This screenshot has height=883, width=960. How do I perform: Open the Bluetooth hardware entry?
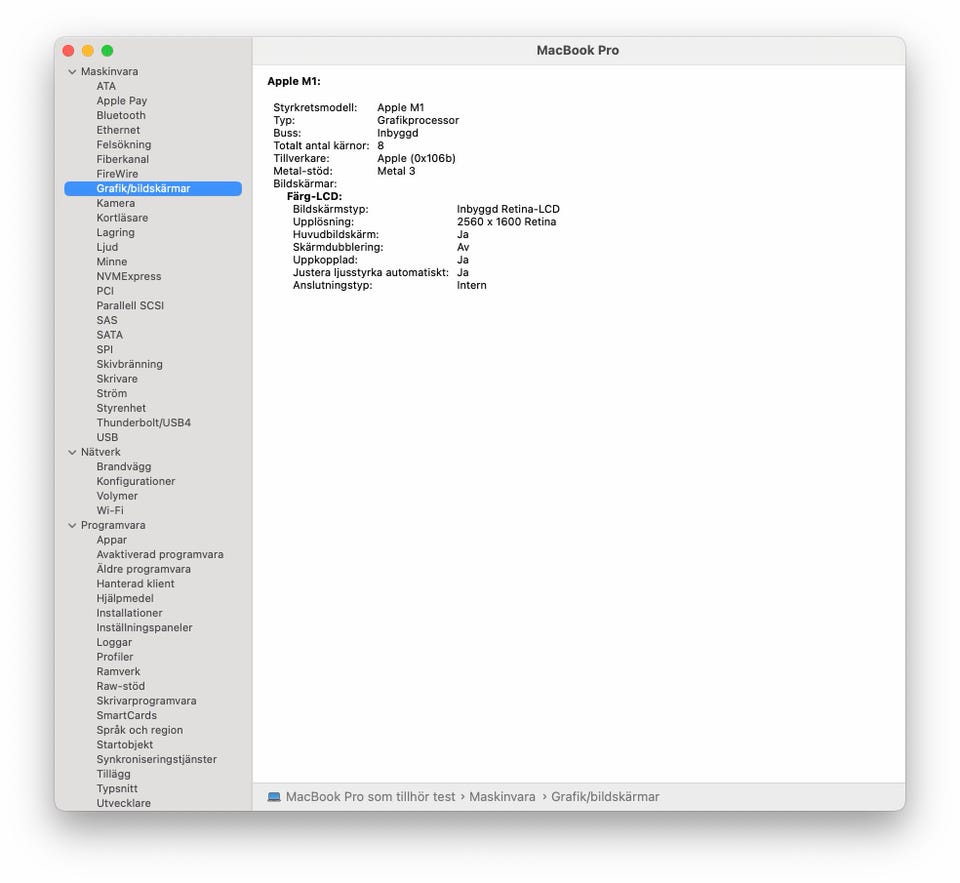click(121, 115)
